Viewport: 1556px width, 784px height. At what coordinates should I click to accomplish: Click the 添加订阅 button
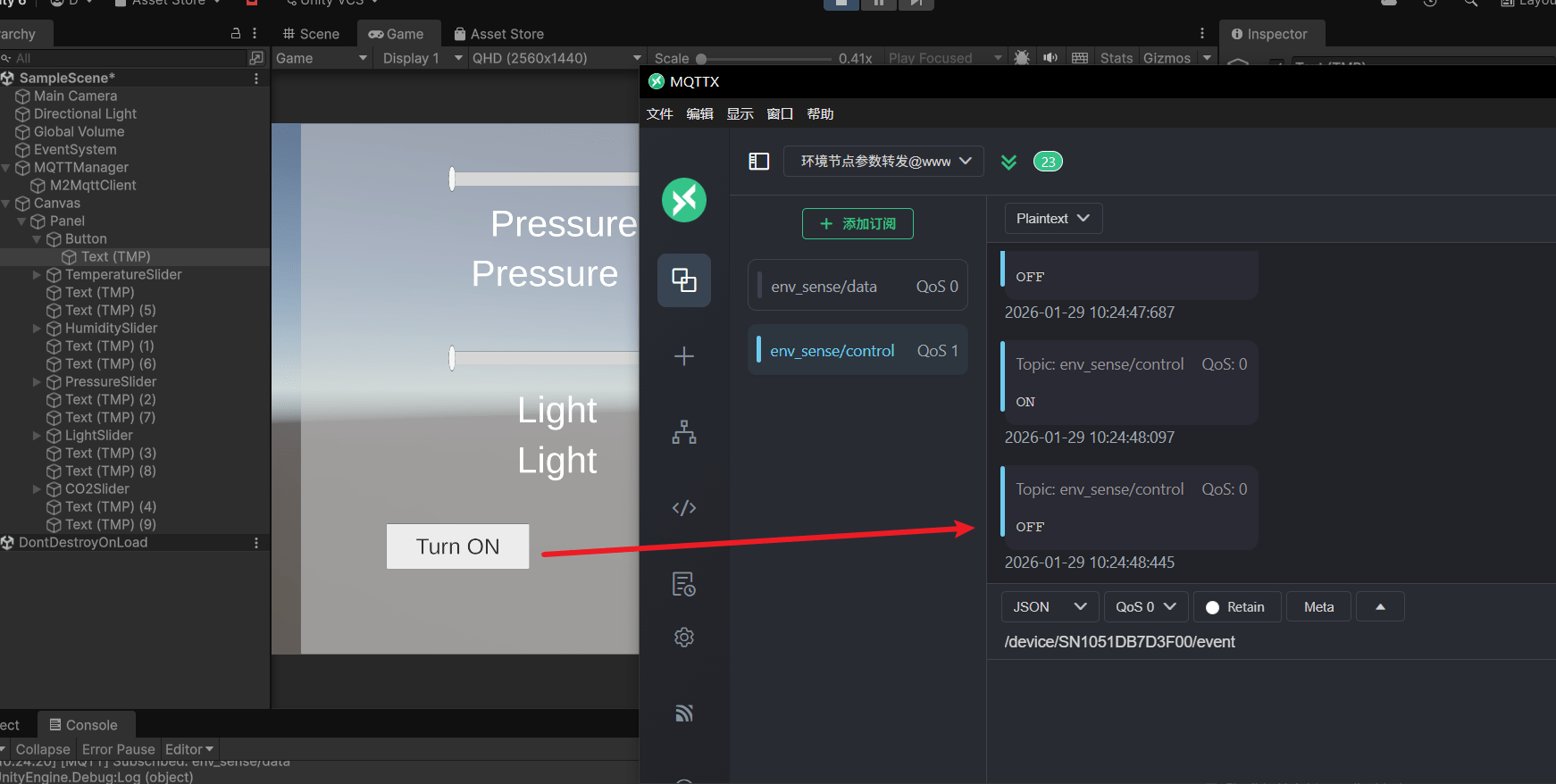(857, 224)
